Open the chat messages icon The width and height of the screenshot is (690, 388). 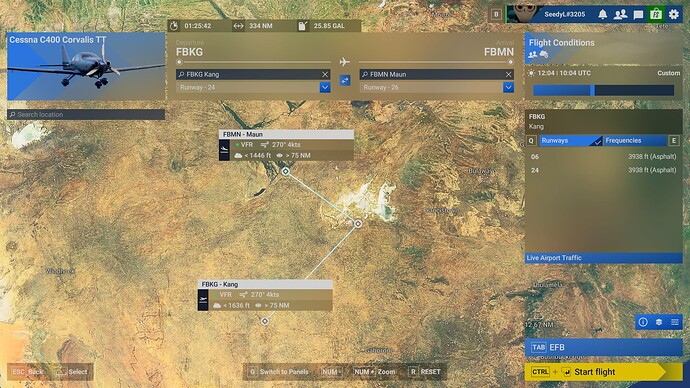(638, 15)
